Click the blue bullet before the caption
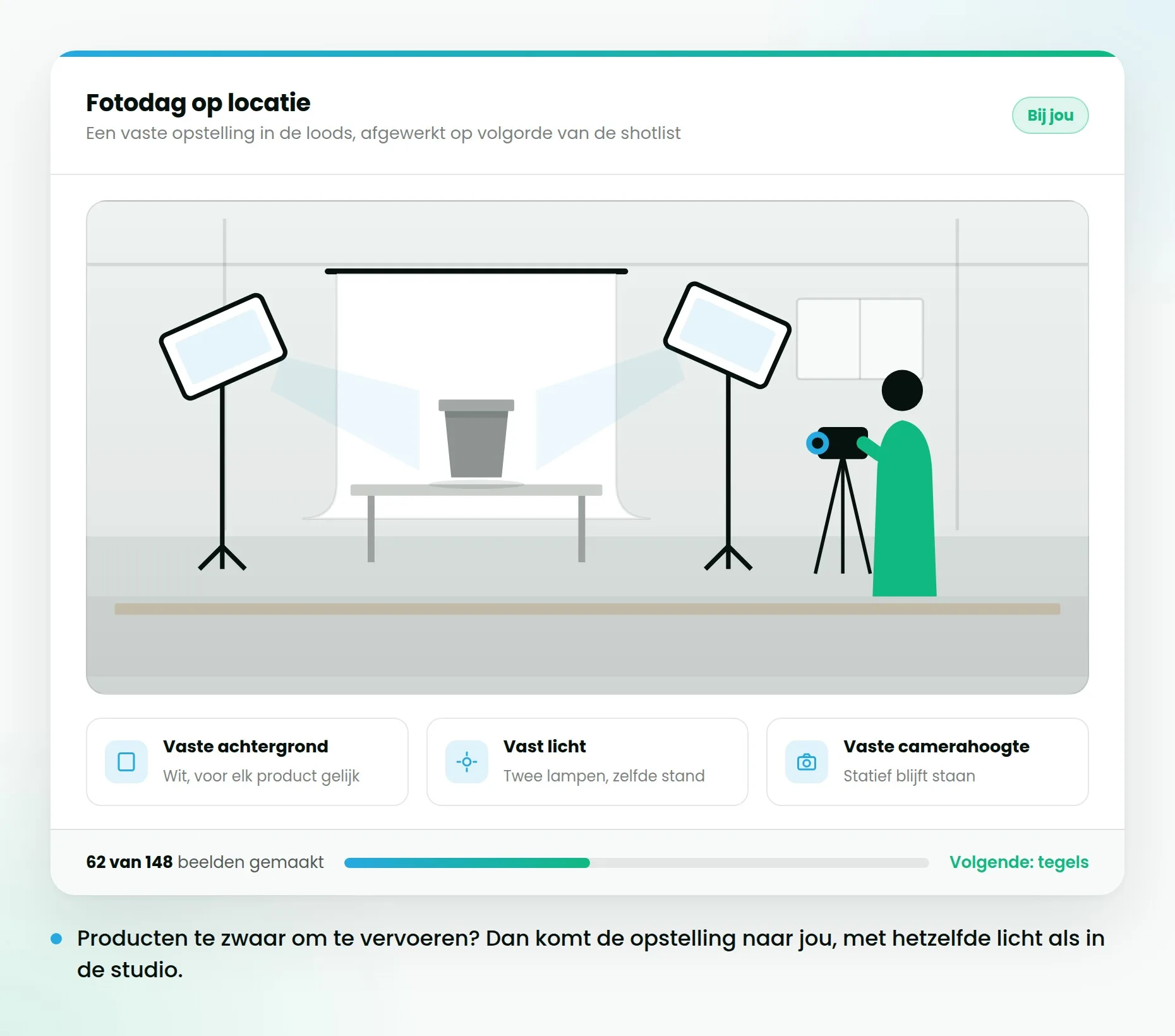The image size is (1175, 1036). [56, 939]
